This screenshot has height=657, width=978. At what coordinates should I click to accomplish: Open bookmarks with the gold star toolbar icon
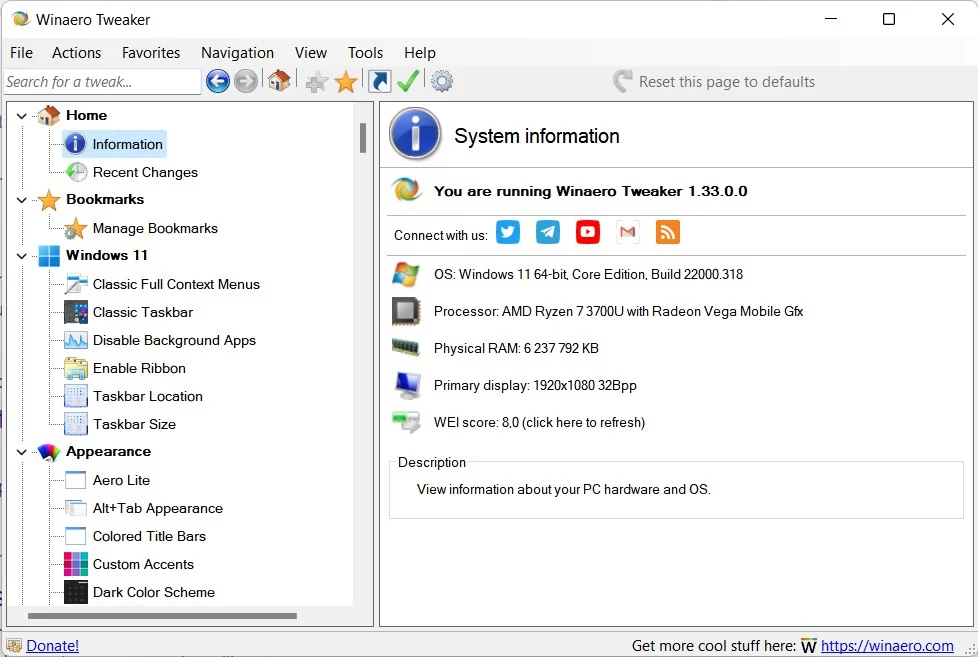pyautogui.click(x=346, y=81)
